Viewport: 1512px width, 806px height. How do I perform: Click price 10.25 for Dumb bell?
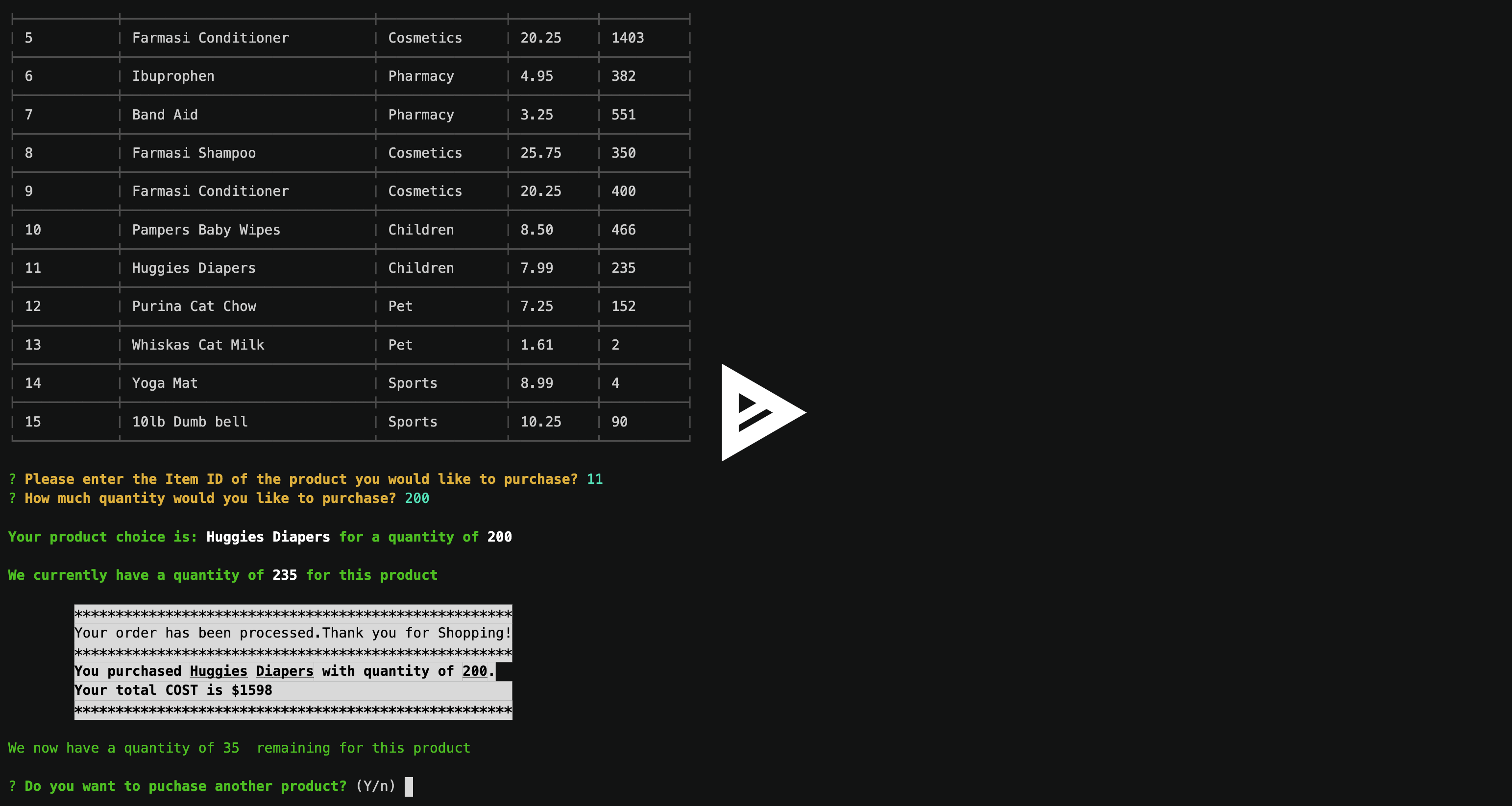tap(540, 422)
